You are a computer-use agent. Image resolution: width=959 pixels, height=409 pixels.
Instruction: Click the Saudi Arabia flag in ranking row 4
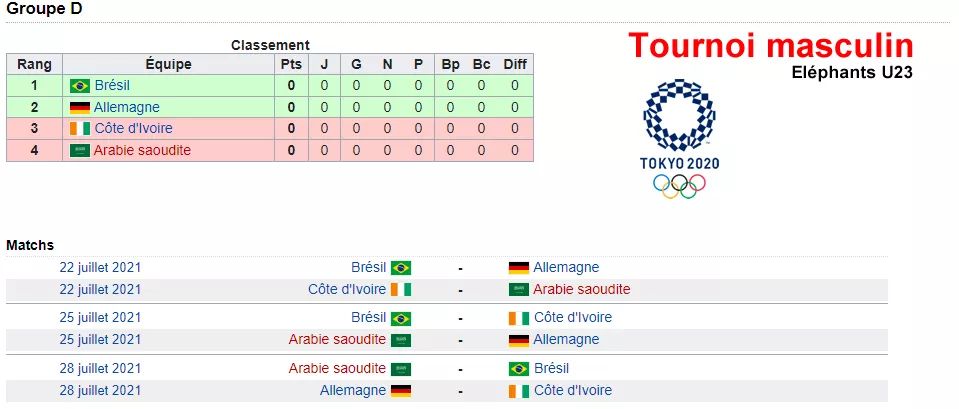80,151
